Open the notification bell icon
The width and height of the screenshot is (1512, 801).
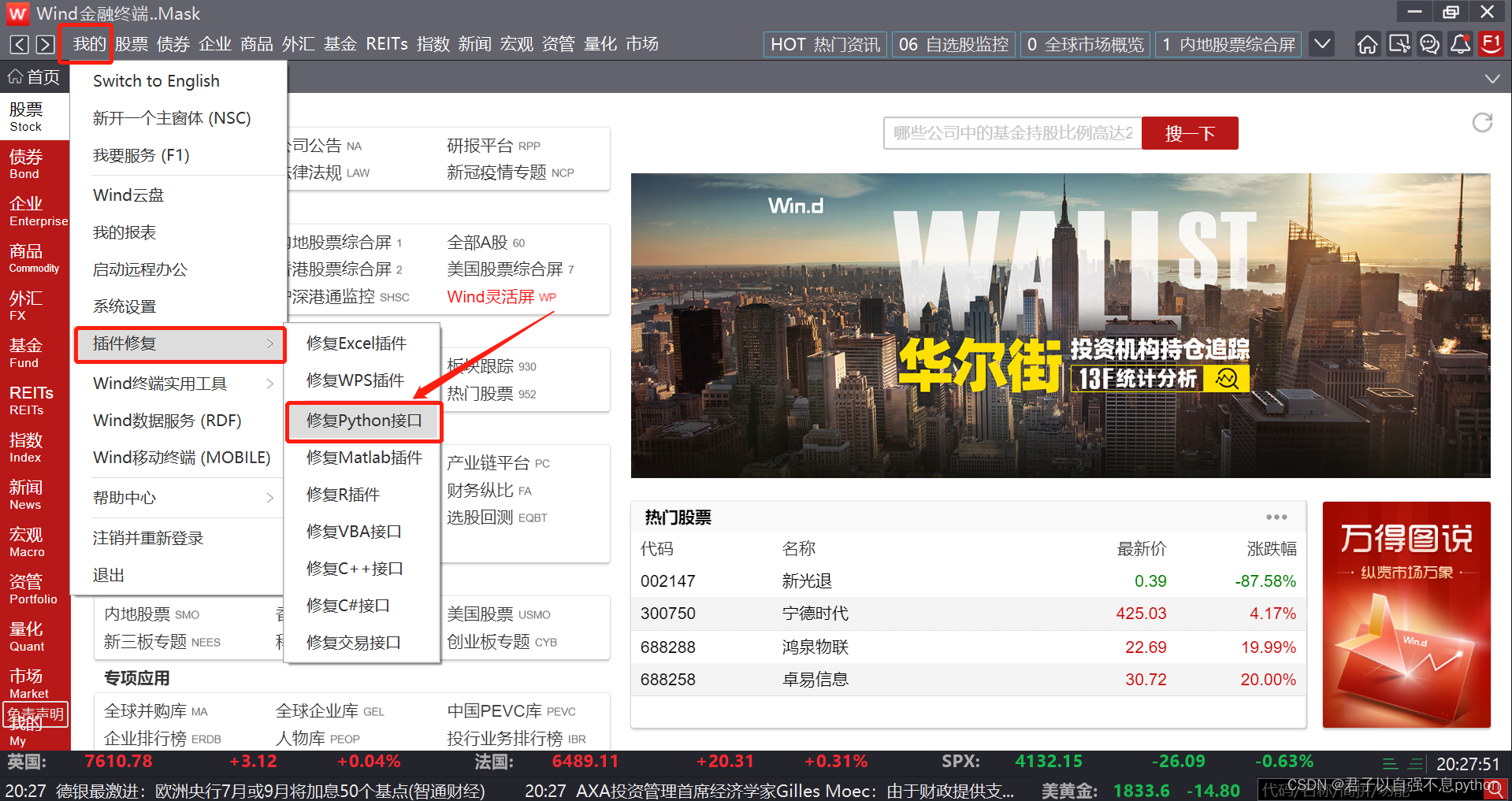click(x=1460, y=44)
